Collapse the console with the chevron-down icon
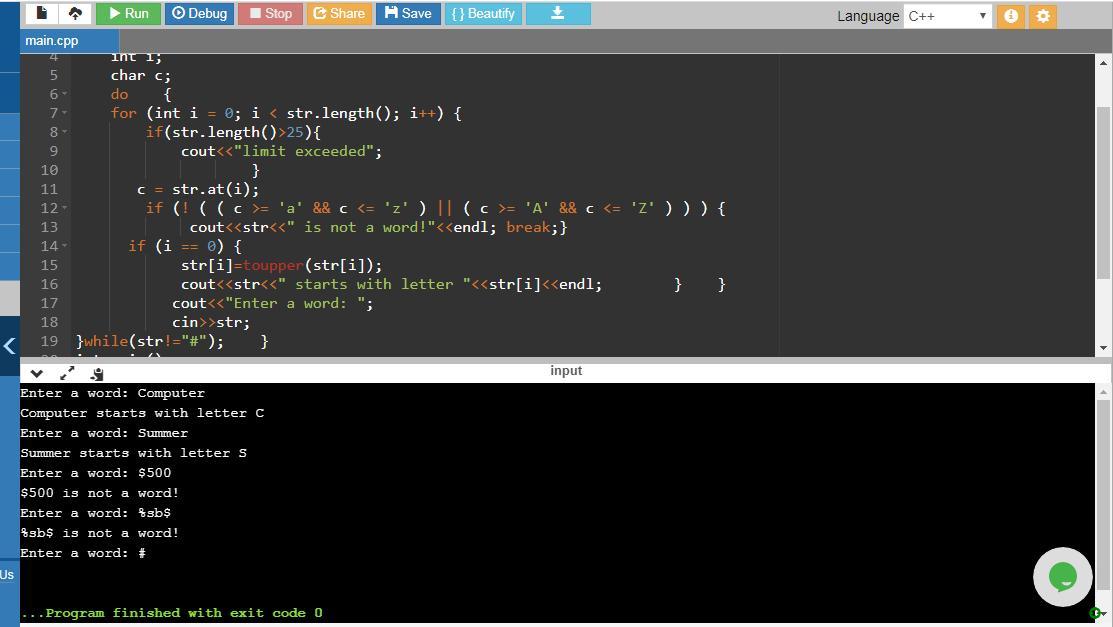1113x627 pixels. (37, 374)
